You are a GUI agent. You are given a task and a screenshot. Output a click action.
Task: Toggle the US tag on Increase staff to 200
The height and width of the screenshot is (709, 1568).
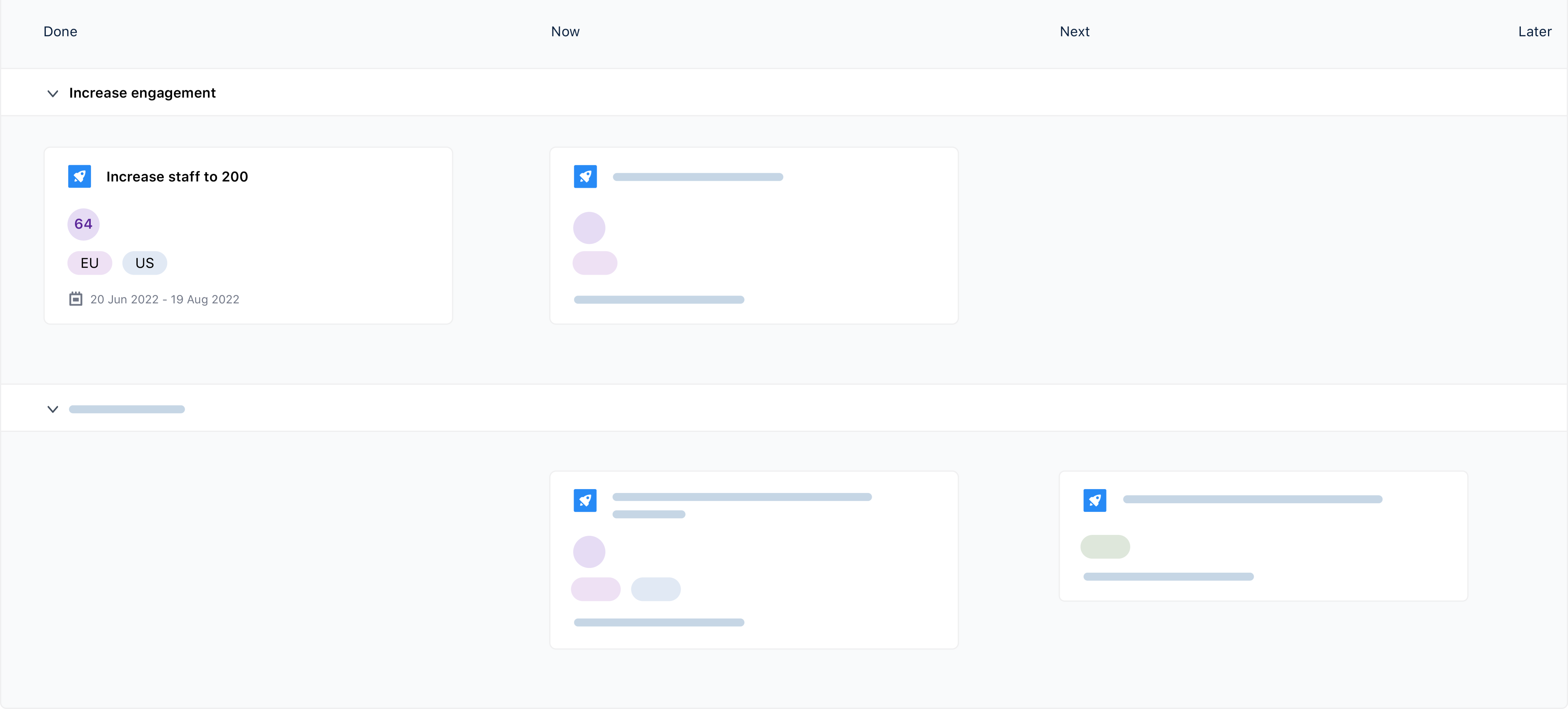tap(144, 263)
